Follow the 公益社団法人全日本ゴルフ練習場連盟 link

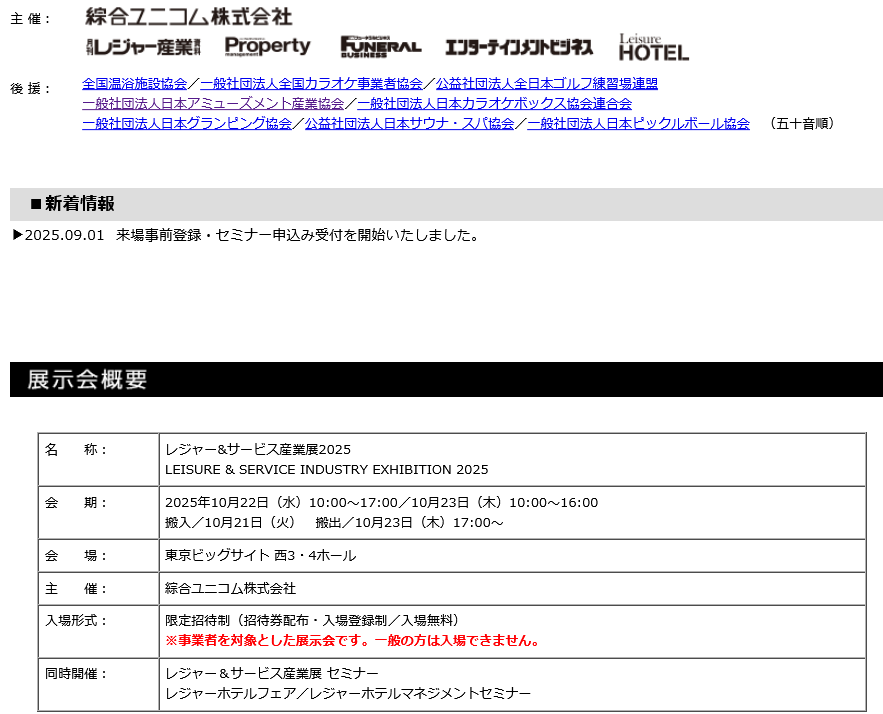click(x=547, y=83)
